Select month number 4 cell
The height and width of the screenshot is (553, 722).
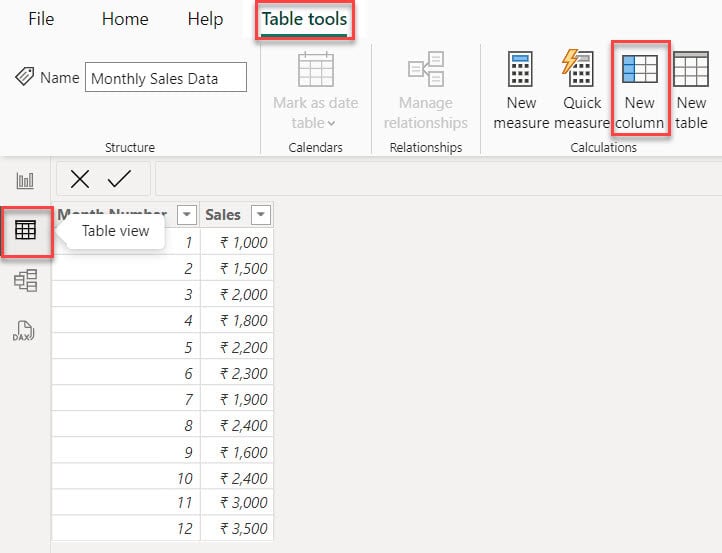tap(126, 320)
